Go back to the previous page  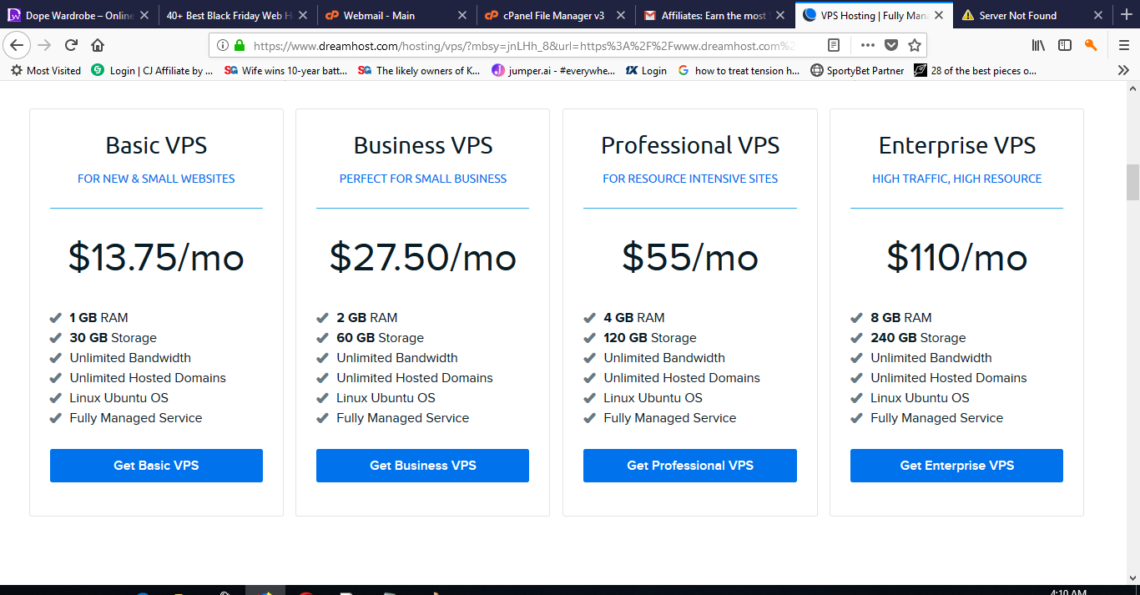(x=17, y=45)
